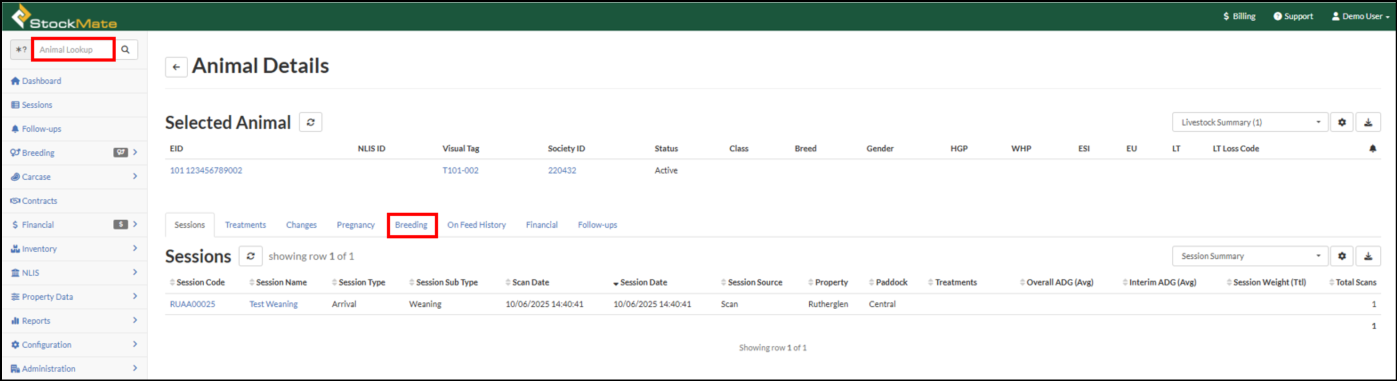Expand the Configuration sidebar menu
This screenshot has width=1397, height=381.
tap(74, 345)
